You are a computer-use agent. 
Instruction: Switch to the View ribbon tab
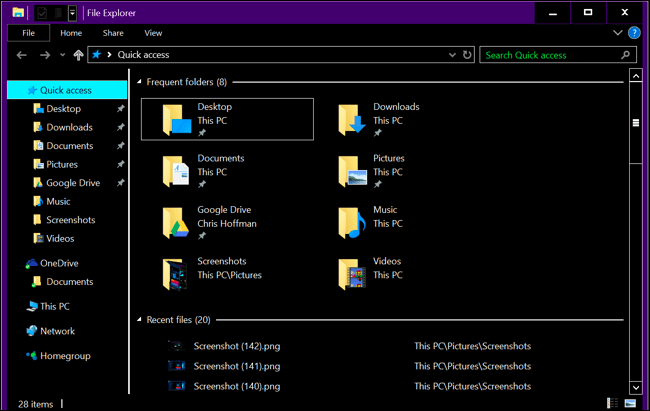pyautogui.click(x=153, y=32)
